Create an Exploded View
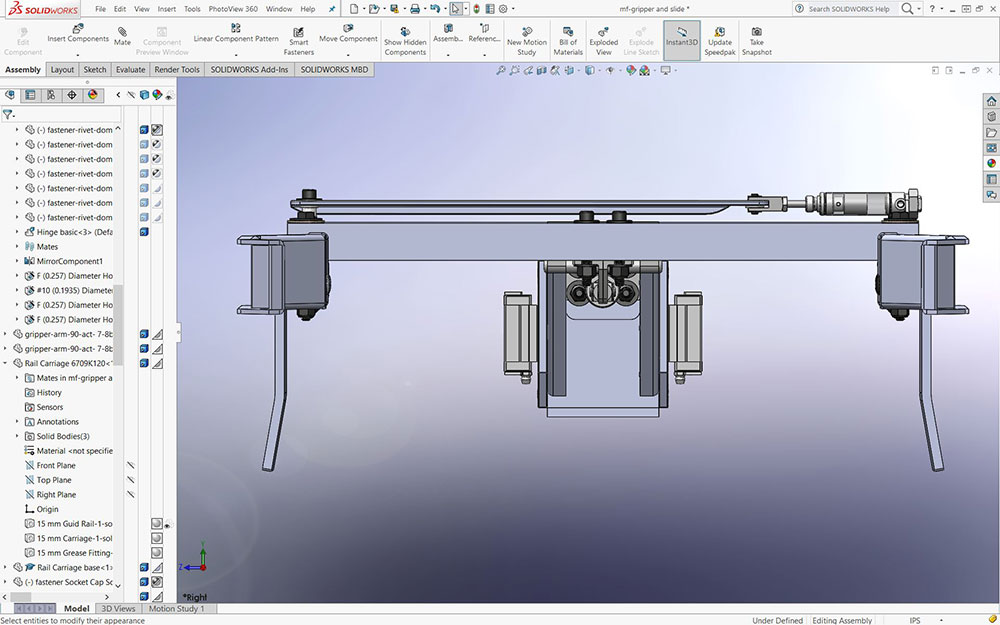The width and height of the screenshot is (1000, 625). [603, 32]
